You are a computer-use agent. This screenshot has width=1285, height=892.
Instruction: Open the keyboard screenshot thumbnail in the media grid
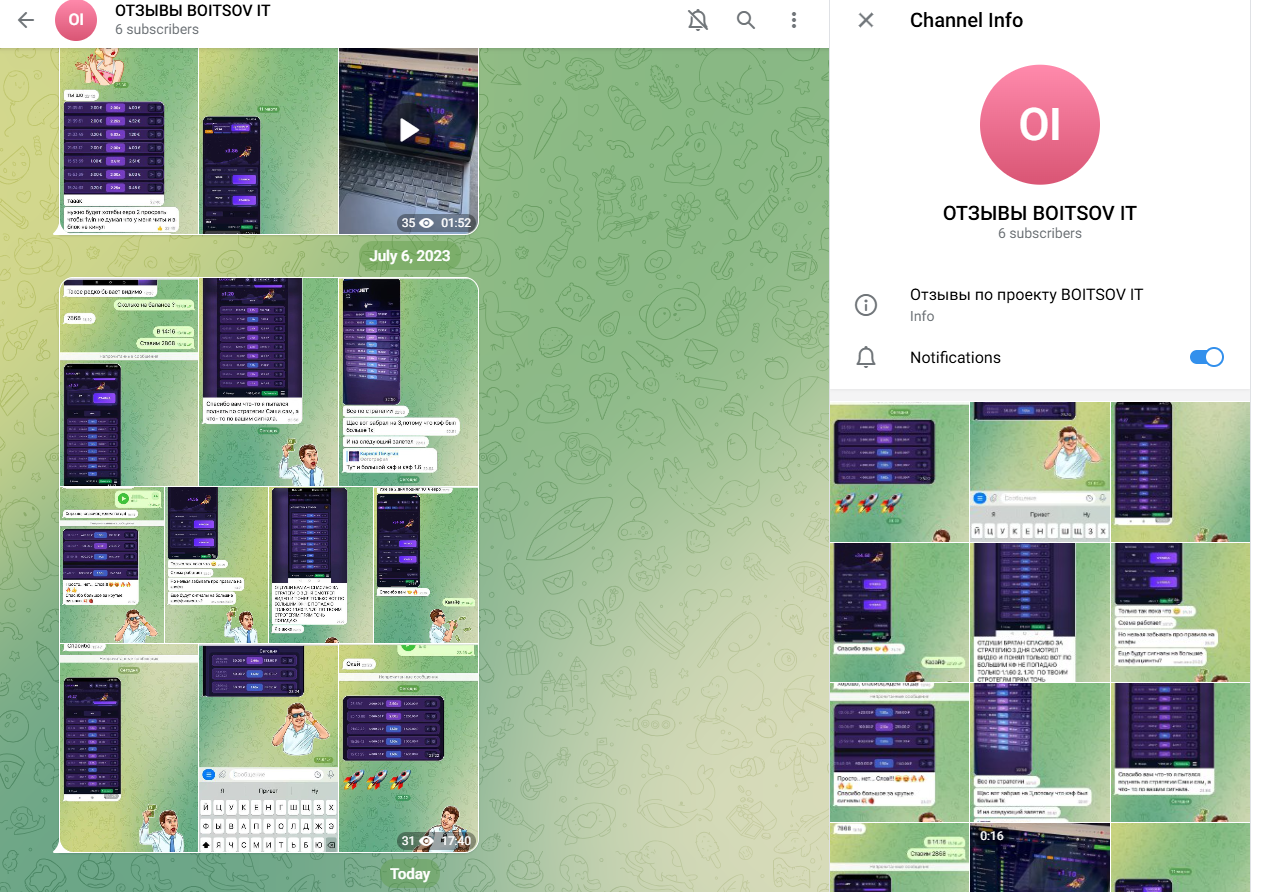[x=1040, y=472]
